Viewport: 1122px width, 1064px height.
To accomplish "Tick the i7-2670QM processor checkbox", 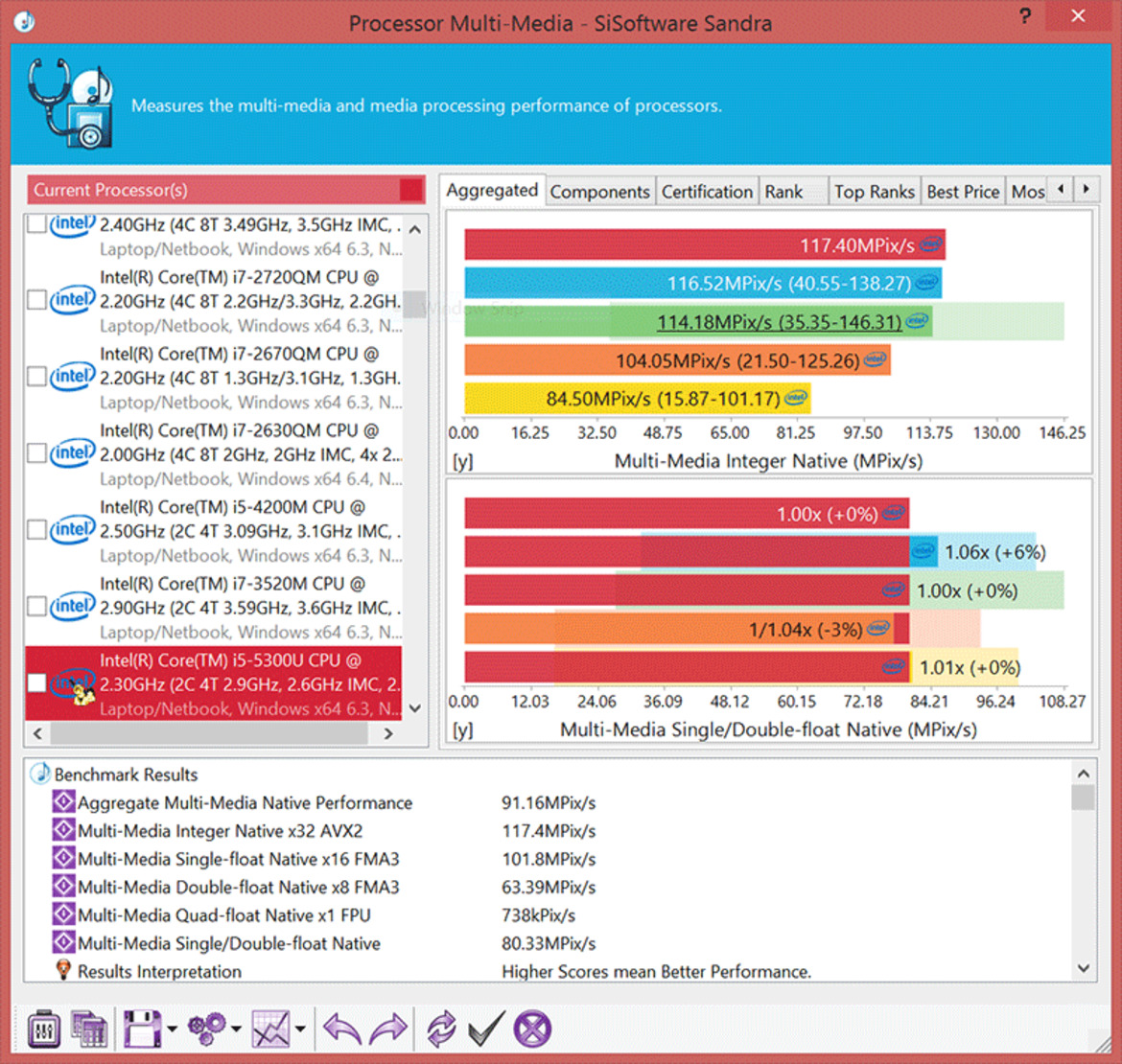I will (x=36, y=376).
